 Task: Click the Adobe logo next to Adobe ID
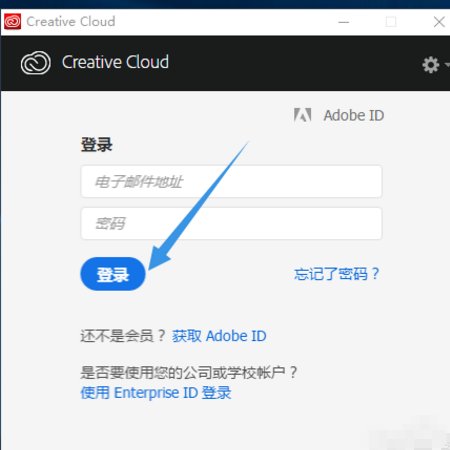[x=303, y=115]
